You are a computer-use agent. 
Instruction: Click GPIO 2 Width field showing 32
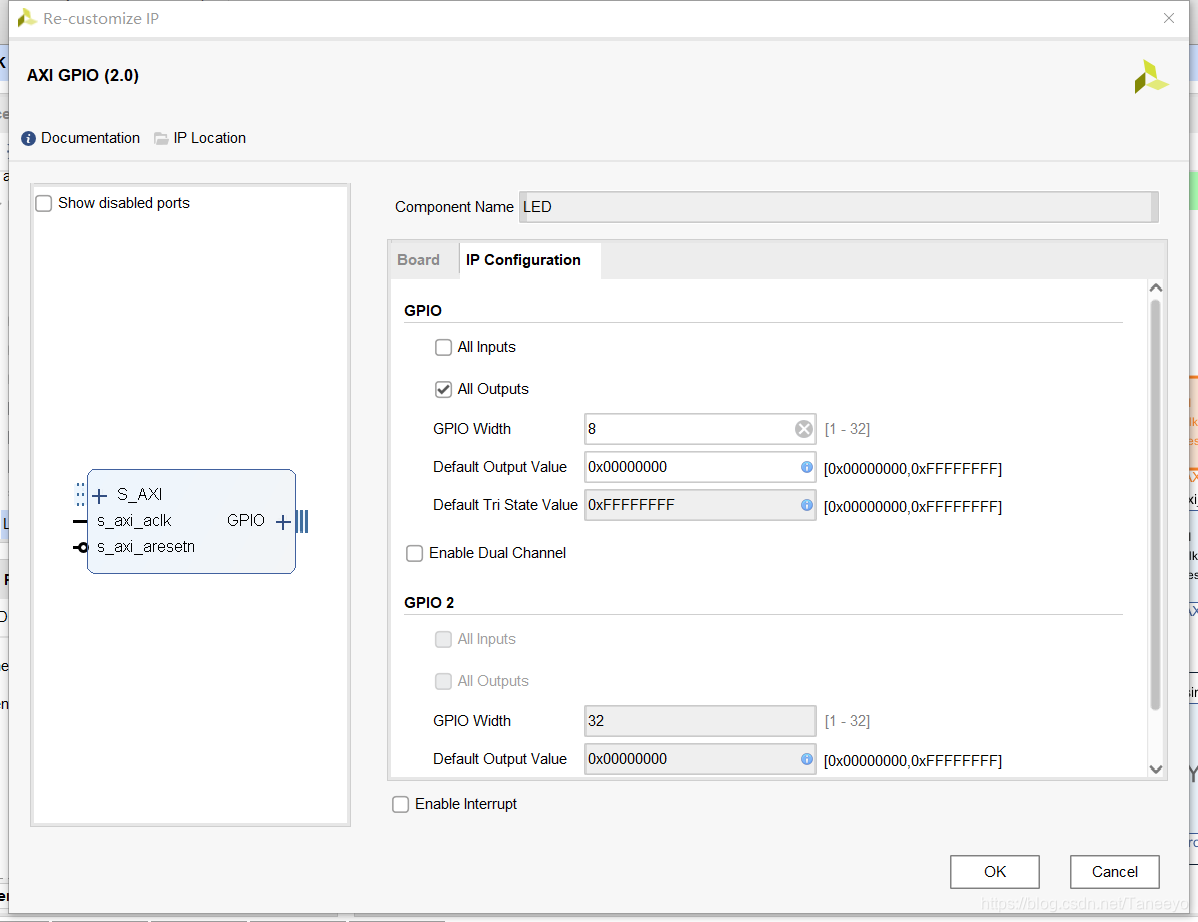coord(700,721)
